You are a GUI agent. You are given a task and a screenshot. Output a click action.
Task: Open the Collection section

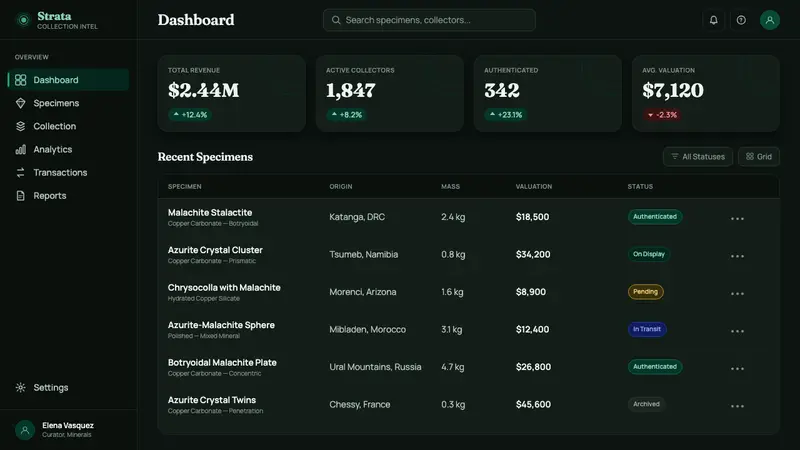point(68,126)
